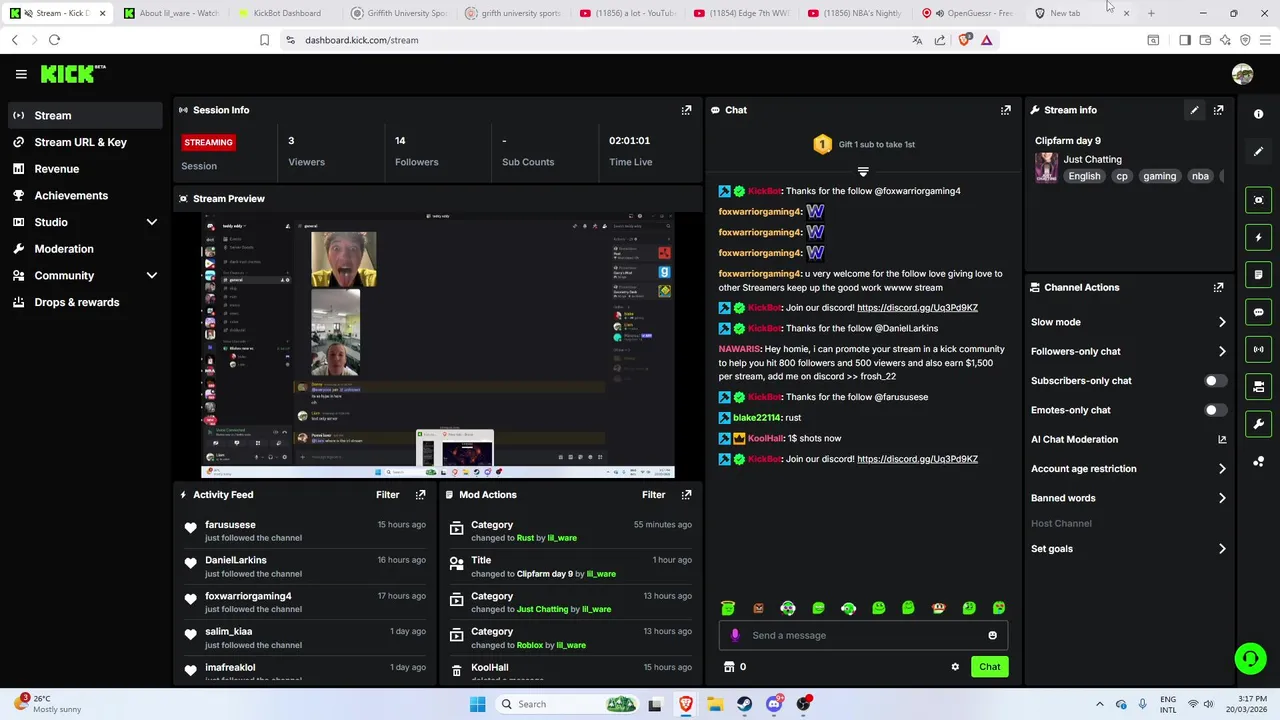Open the Activity Feed Filter
Screen dimensions: 1280x720
click(x=387, y=495)
